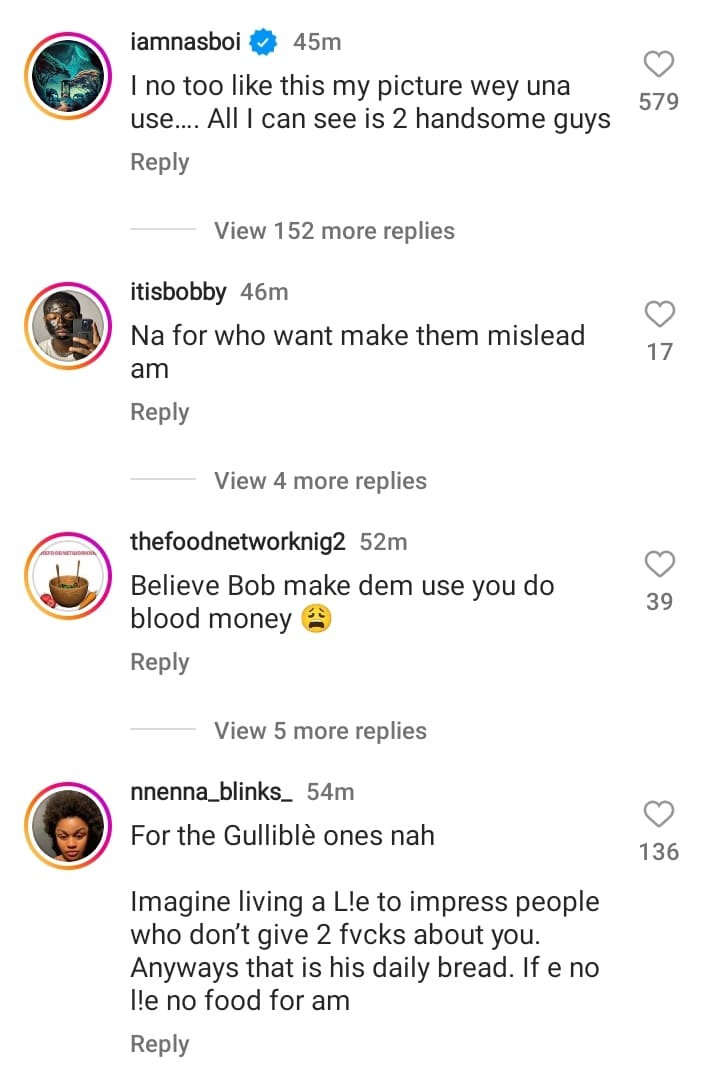Heart the comment by nnenna_blinks_

coord(659,814)
